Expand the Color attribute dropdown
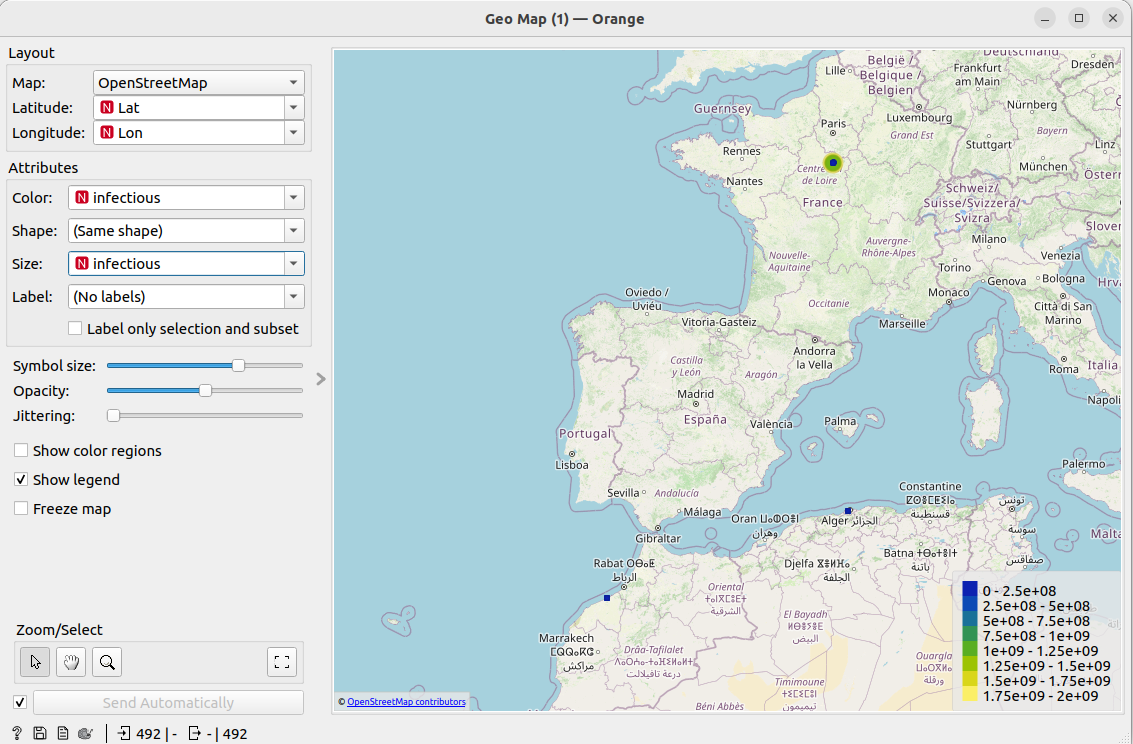This screenshot has width=1133, height=744. coord(186,198)
